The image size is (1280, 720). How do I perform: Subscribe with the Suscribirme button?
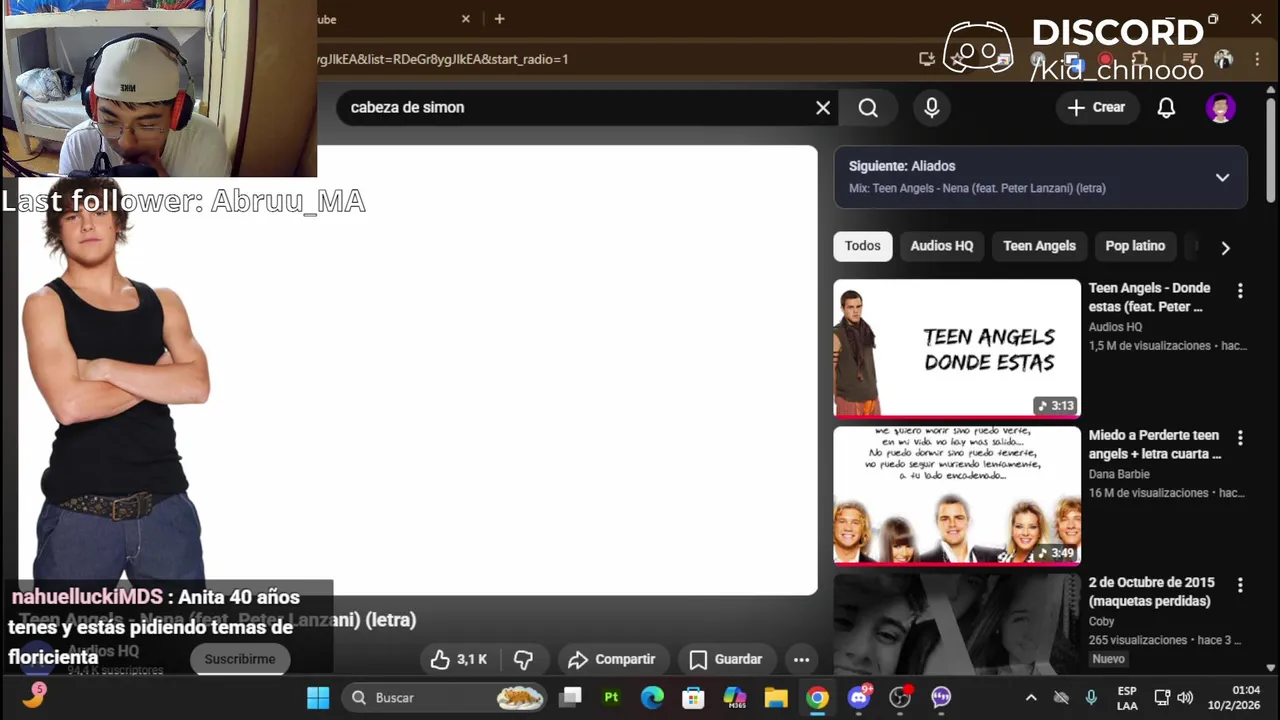click(240, 659)
